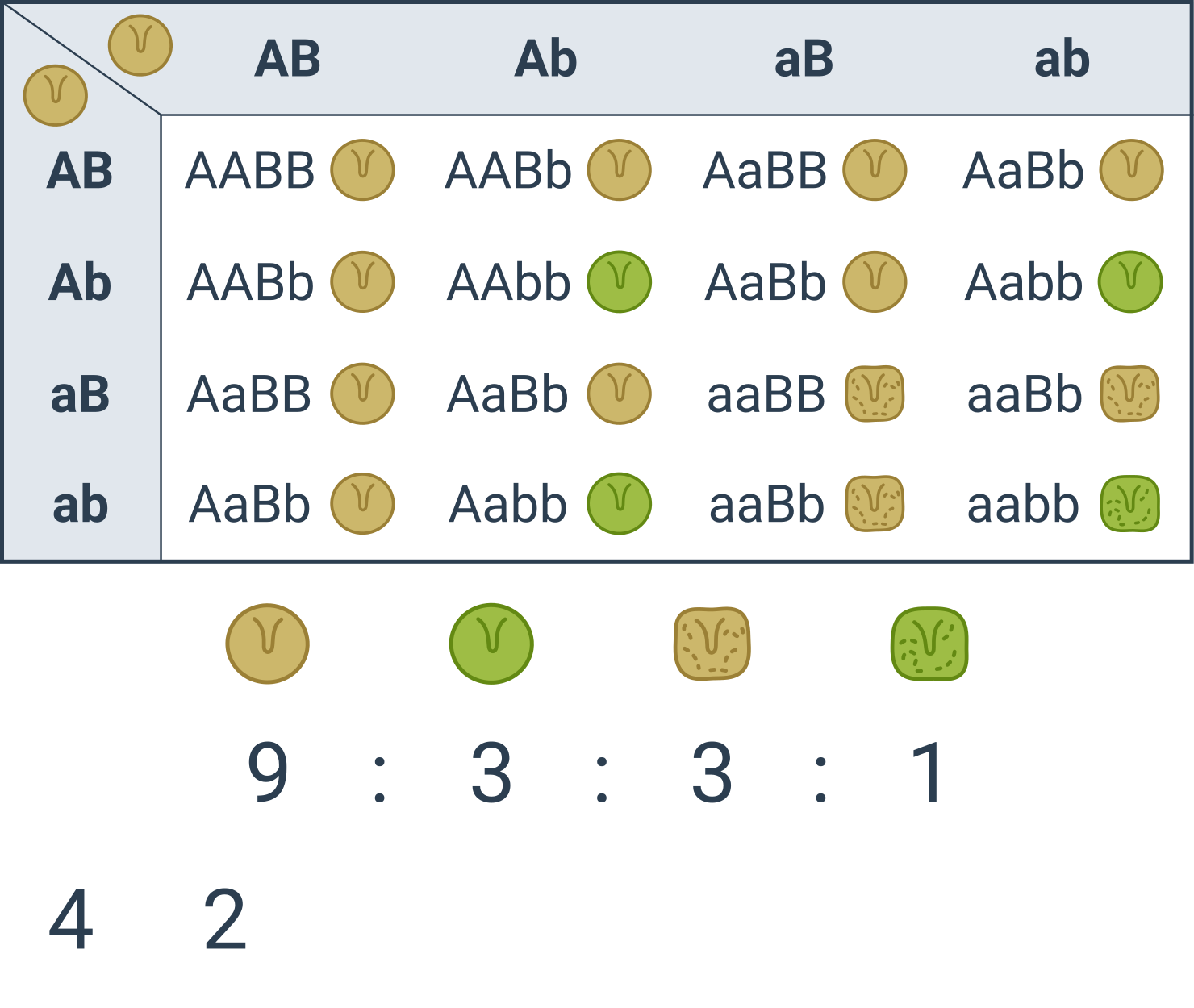Select the green wrinkled pea next to aabb
1194x1008 pixels.
[x=1130, y=505]
